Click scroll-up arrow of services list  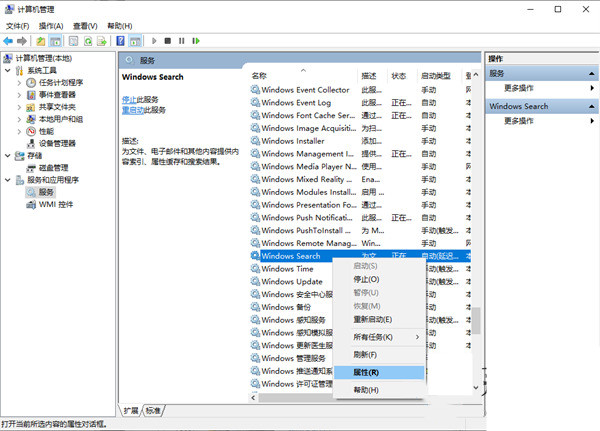(476, 75)
